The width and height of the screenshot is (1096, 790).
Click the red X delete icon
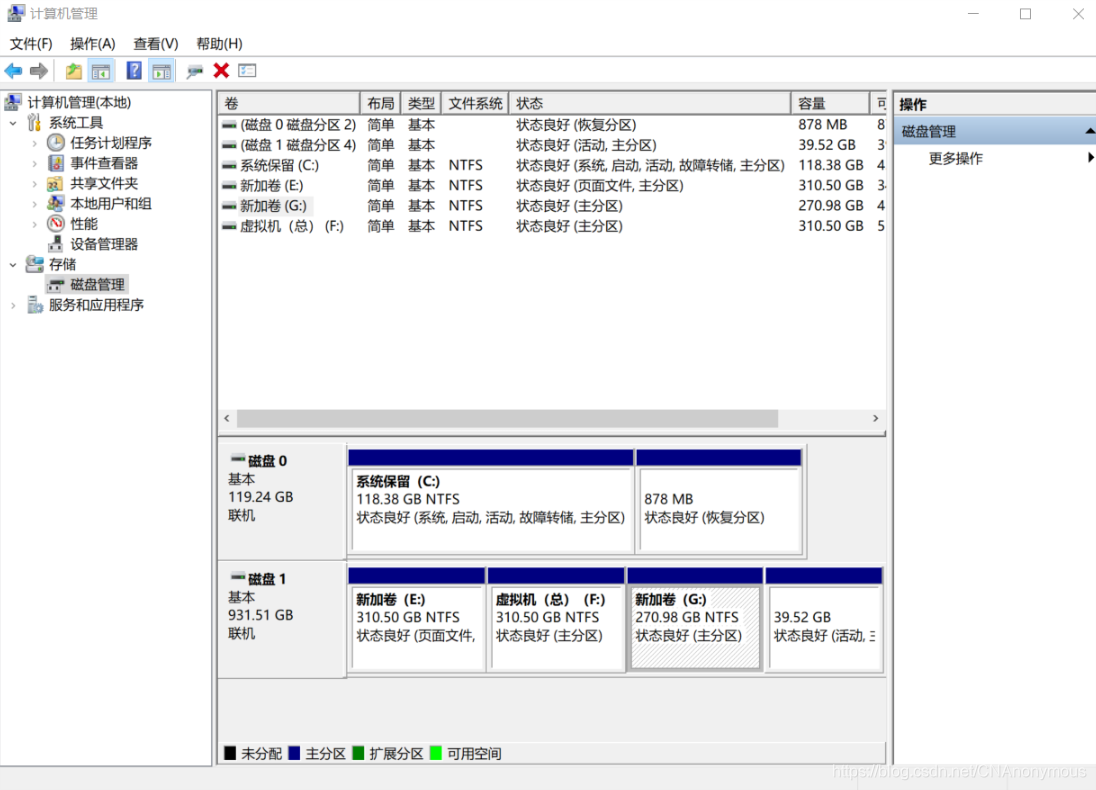coord(221,71)
